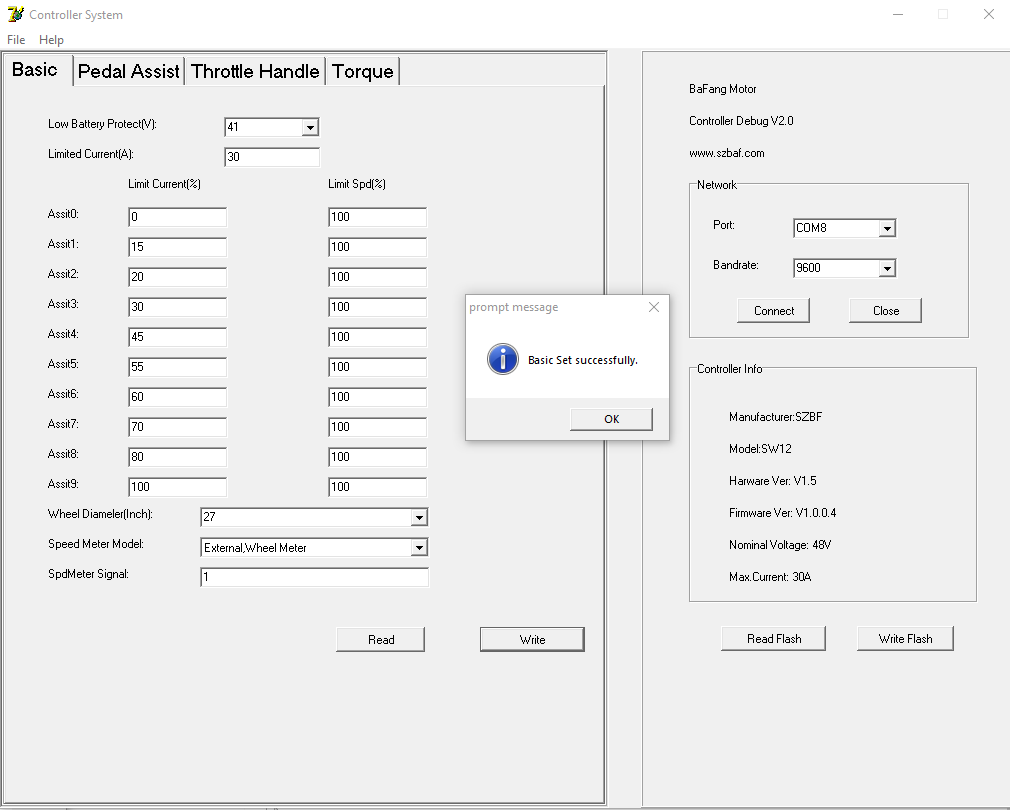Confirm the prompt with OK button

click(x=611, y=419)
